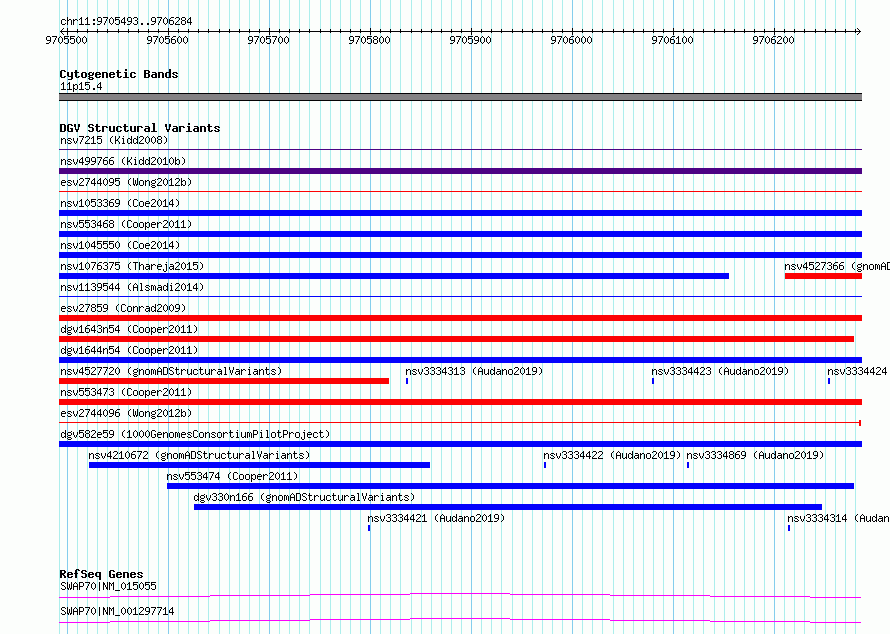Click the dgv582e59 1000GenomesConsortiumPilotProject label

click(195, 434)
